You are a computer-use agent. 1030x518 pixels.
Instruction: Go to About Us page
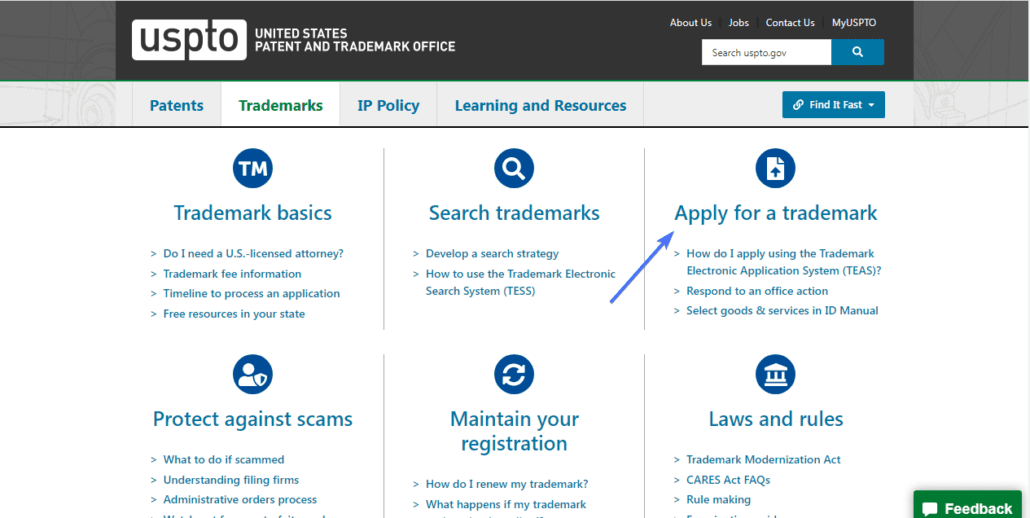click(x=690, y=22)
